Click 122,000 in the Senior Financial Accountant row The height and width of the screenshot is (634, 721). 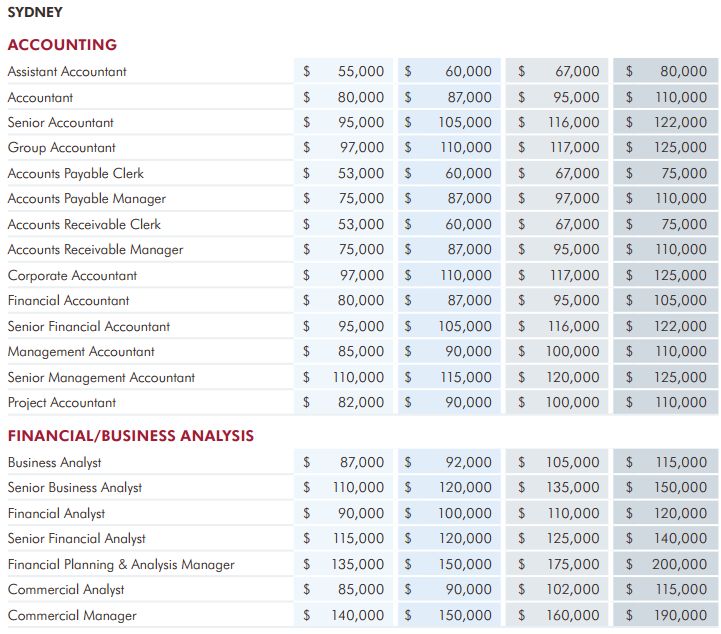(681, 326)
